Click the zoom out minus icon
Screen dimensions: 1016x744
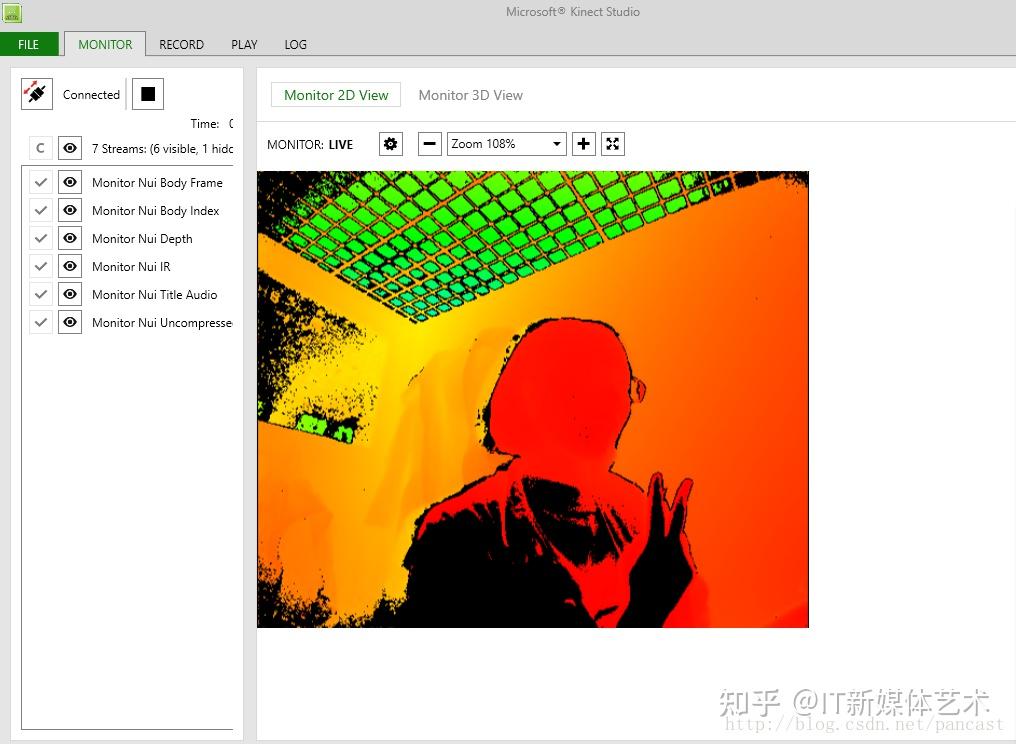point(429,144)
